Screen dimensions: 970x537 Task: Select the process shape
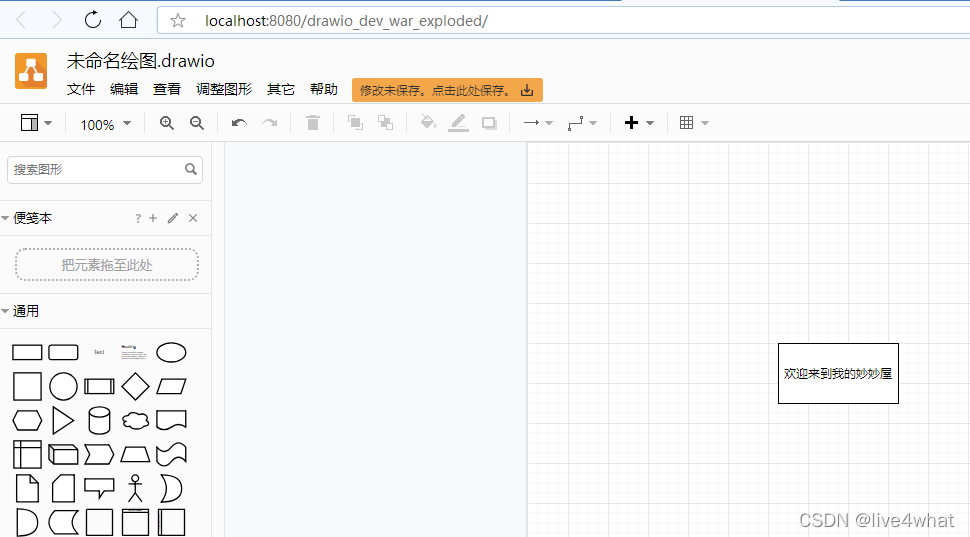pos(99,387)
